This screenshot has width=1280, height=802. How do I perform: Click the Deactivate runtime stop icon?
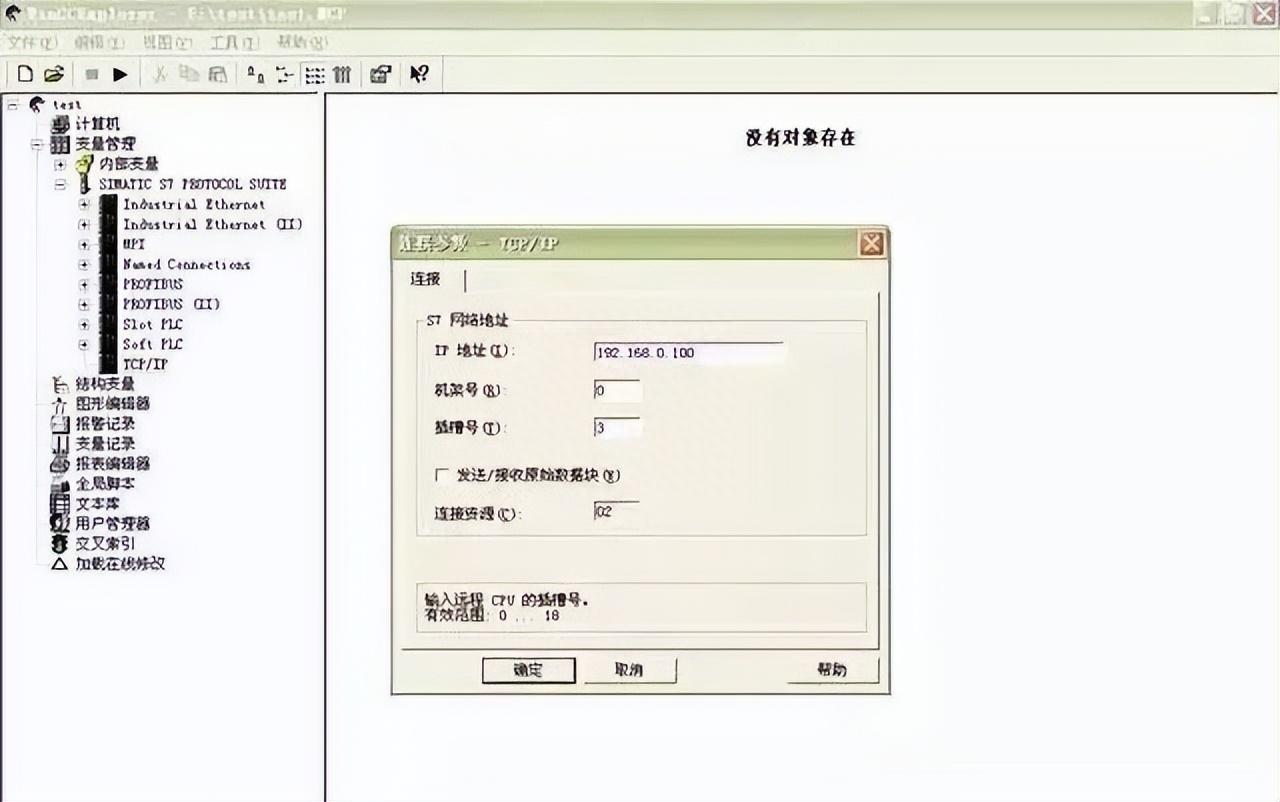pyautogui.click(x=92, y=74)
